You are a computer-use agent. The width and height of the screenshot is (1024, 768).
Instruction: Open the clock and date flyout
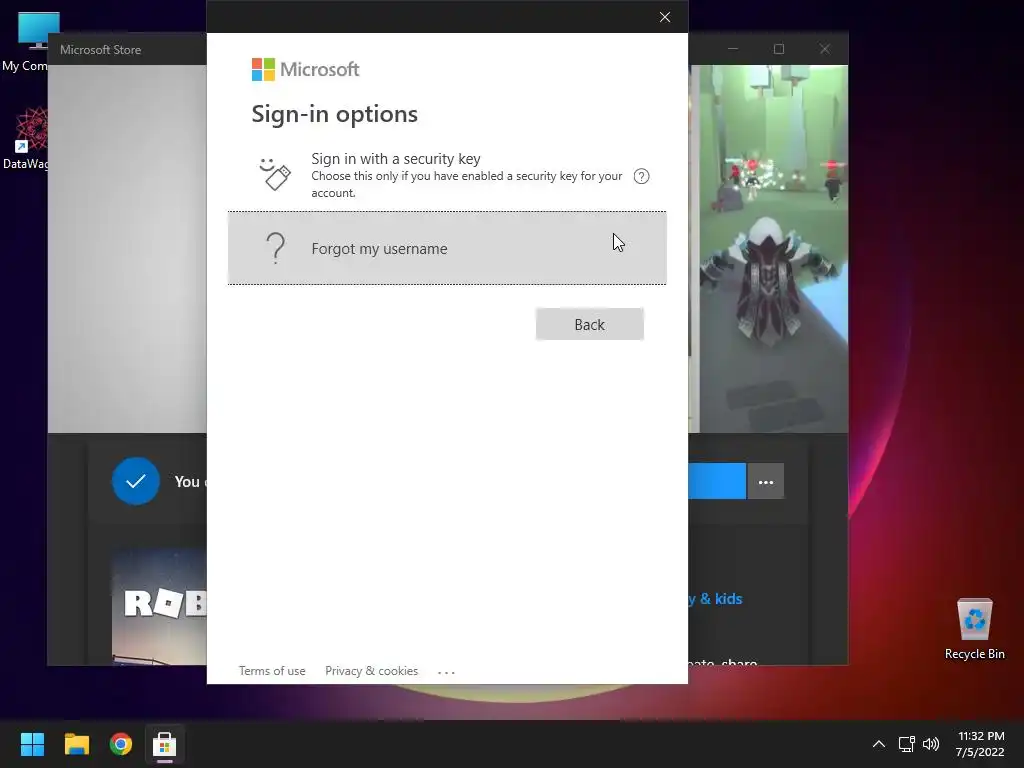pyautogui.click(x=980, y=744)
